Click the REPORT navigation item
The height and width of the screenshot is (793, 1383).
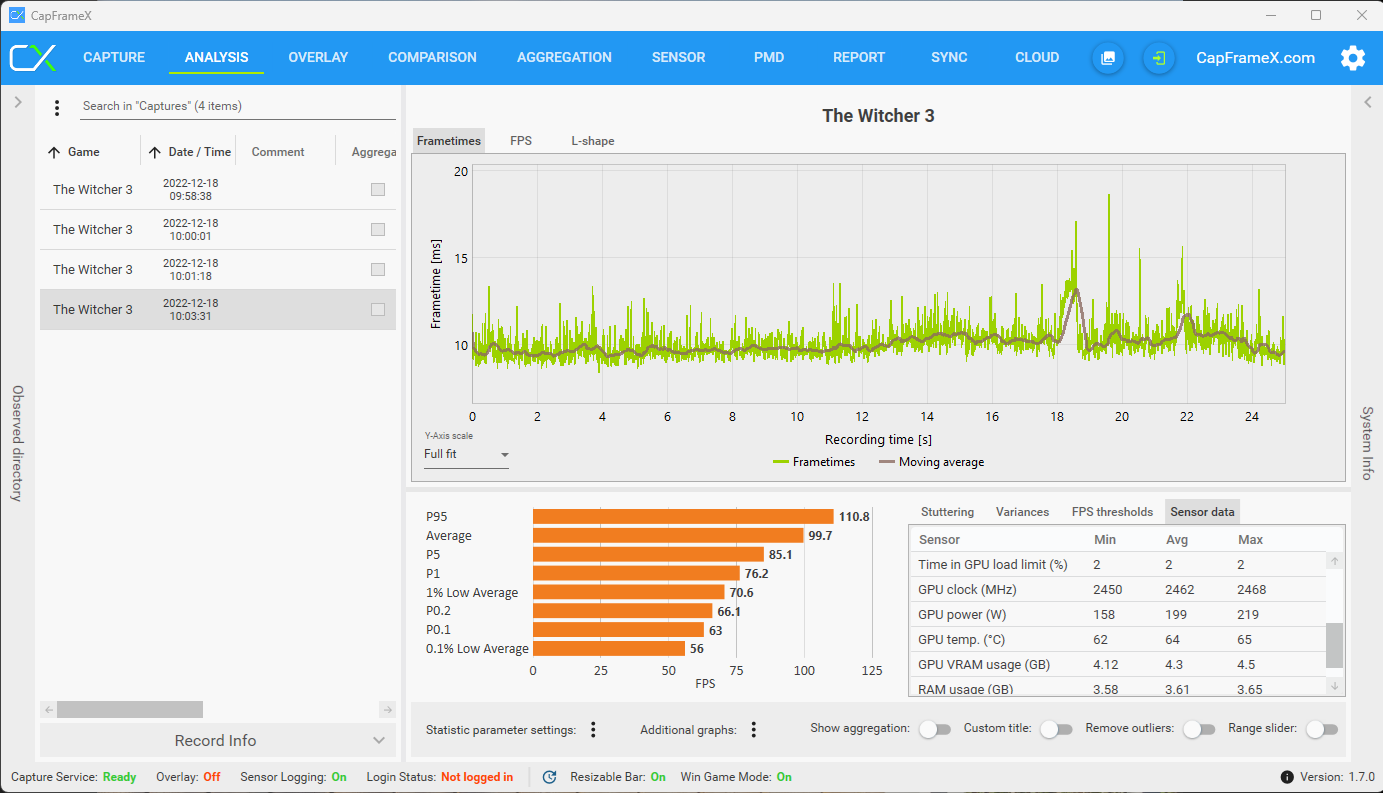coord(859,58)
